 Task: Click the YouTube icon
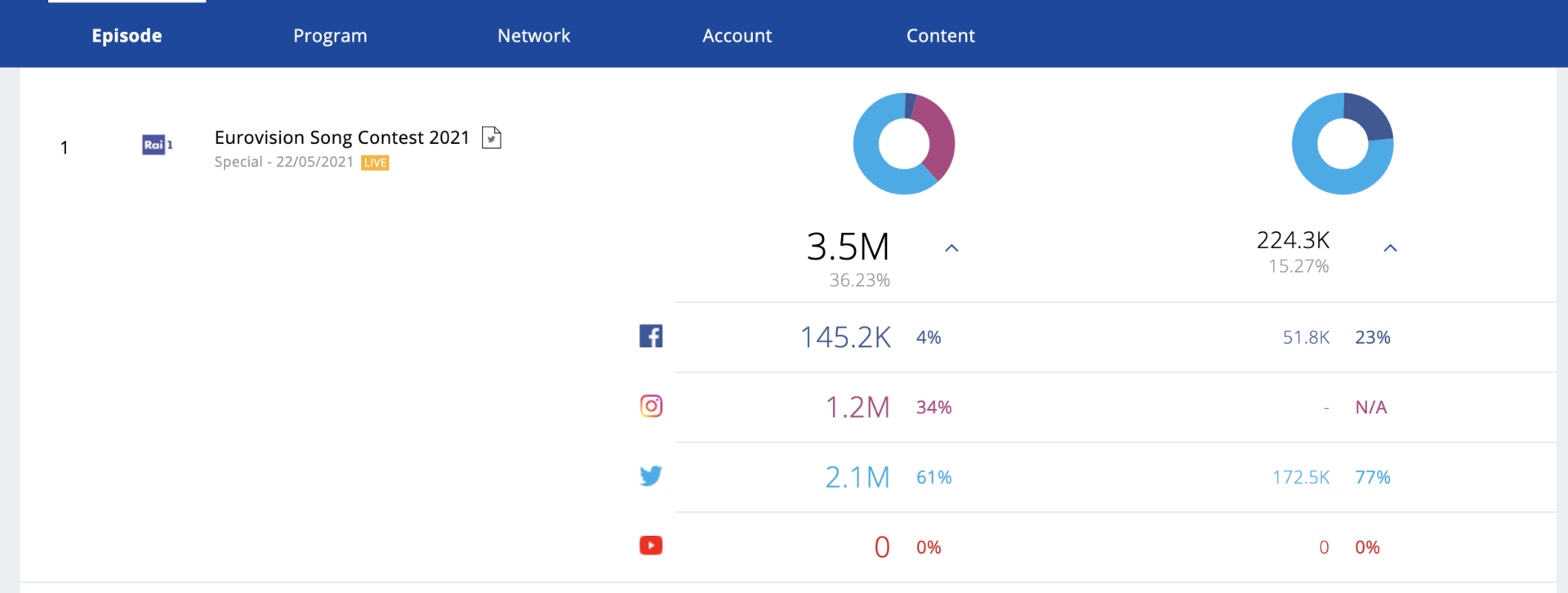click(651, 546)
